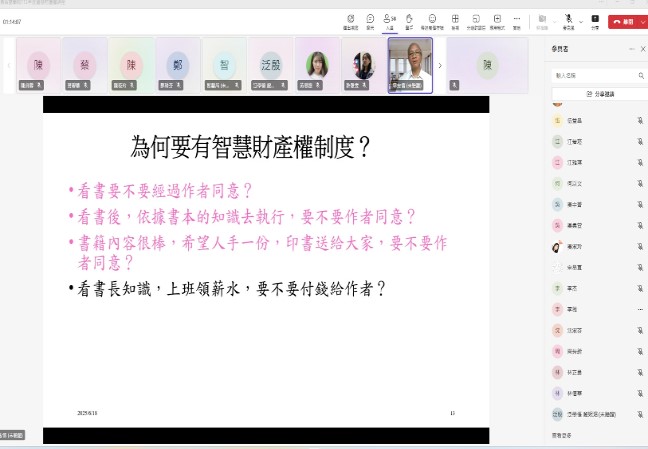The width and height of the screenshot is (648, 449).
Task: Click the People icon in meeting toolbar
Action: click(x=390, y=20)
